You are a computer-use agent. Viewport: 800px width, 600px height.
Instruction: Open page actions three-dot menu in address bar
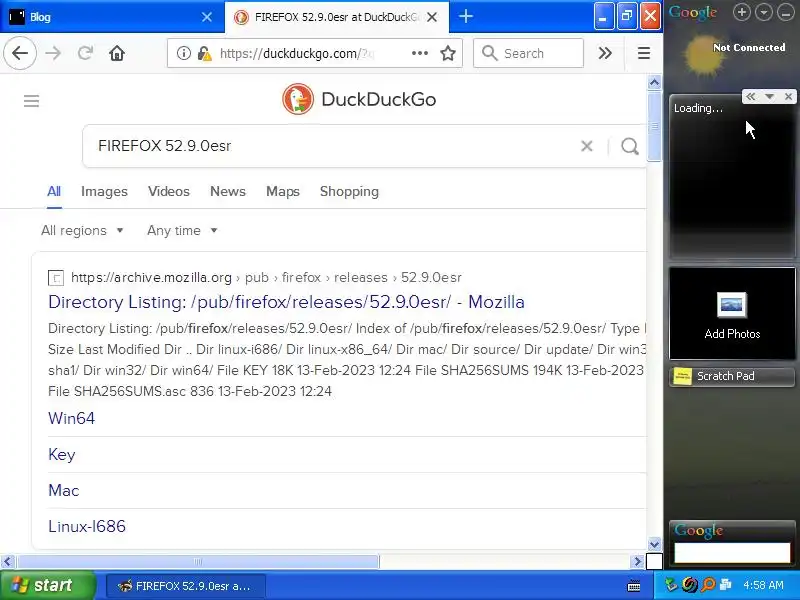pos(419,53)
